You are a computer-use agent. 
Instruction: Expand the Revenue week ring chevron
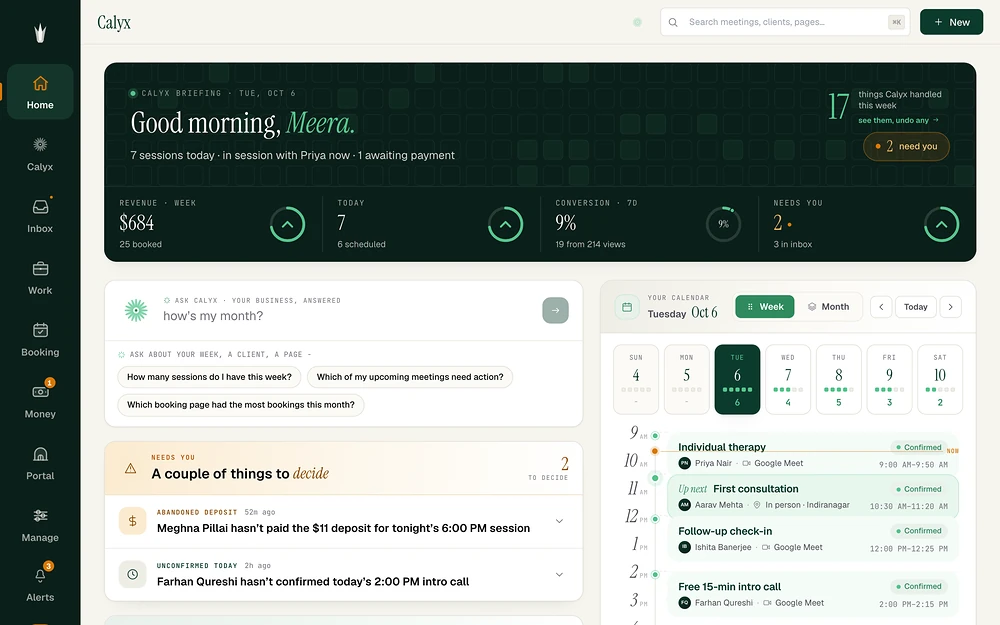[x=288, y=224]
